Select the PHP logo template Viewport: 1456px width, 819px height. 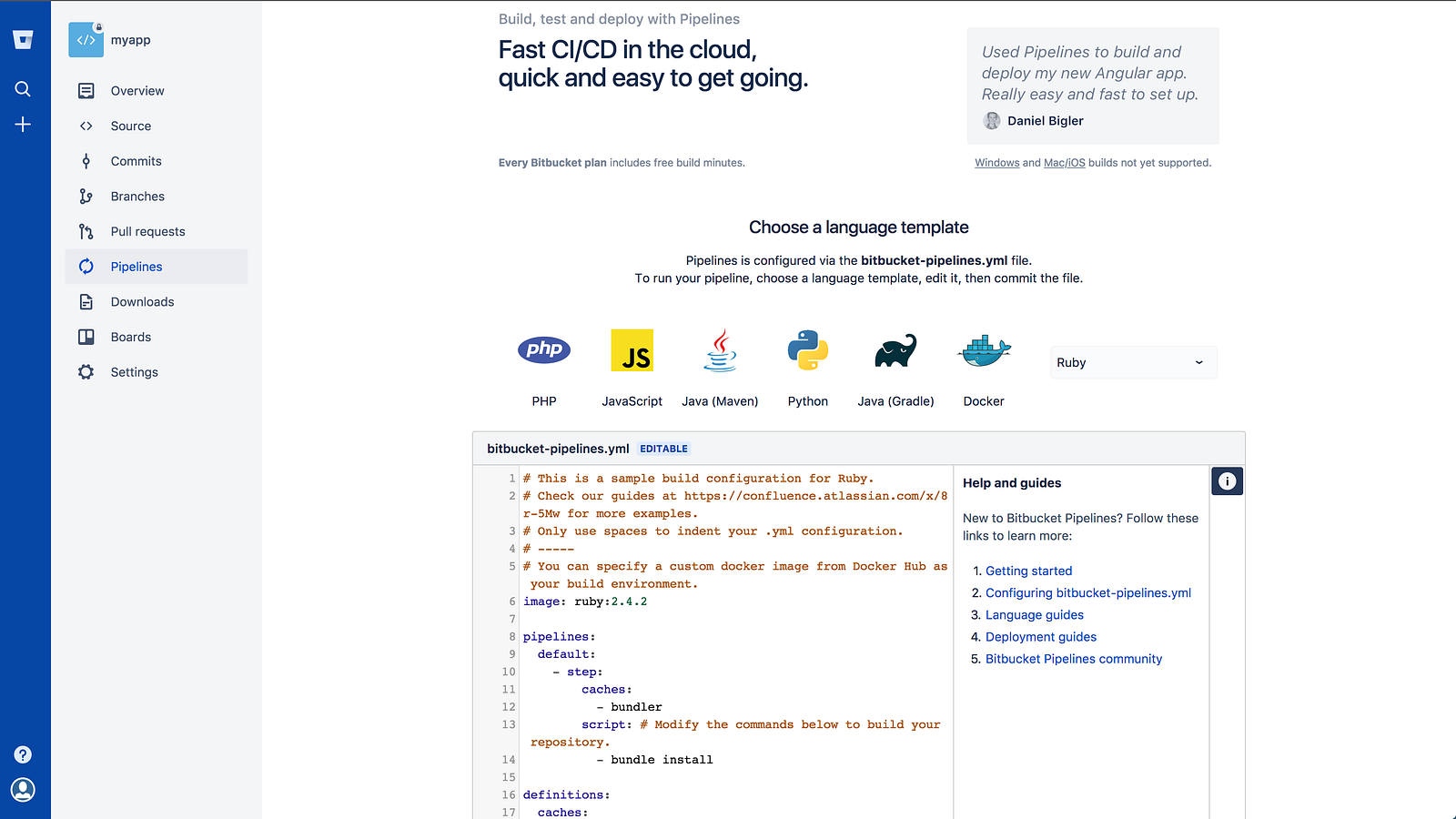544,349
